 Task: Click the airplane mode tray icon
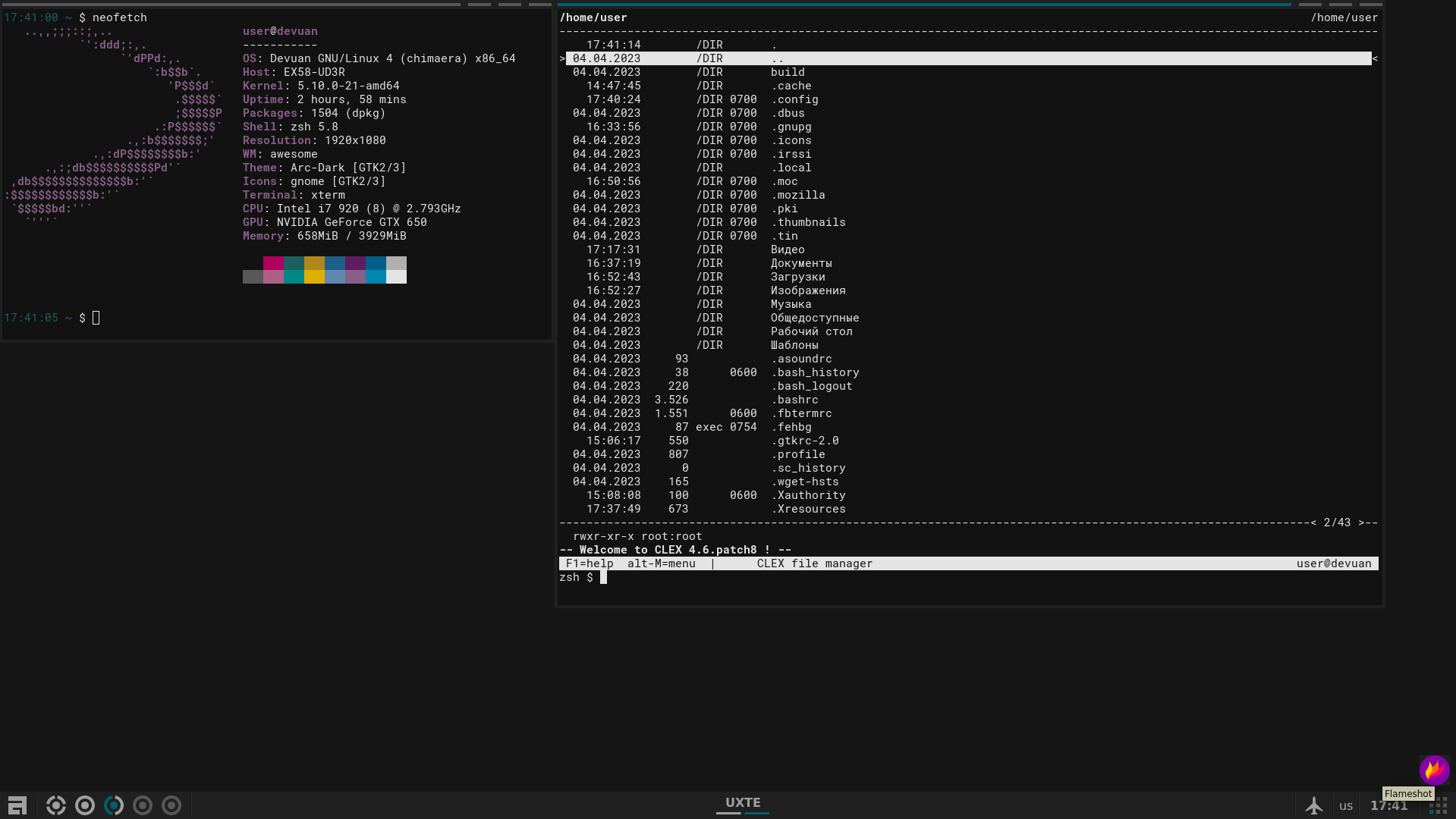coord(1314,805)
